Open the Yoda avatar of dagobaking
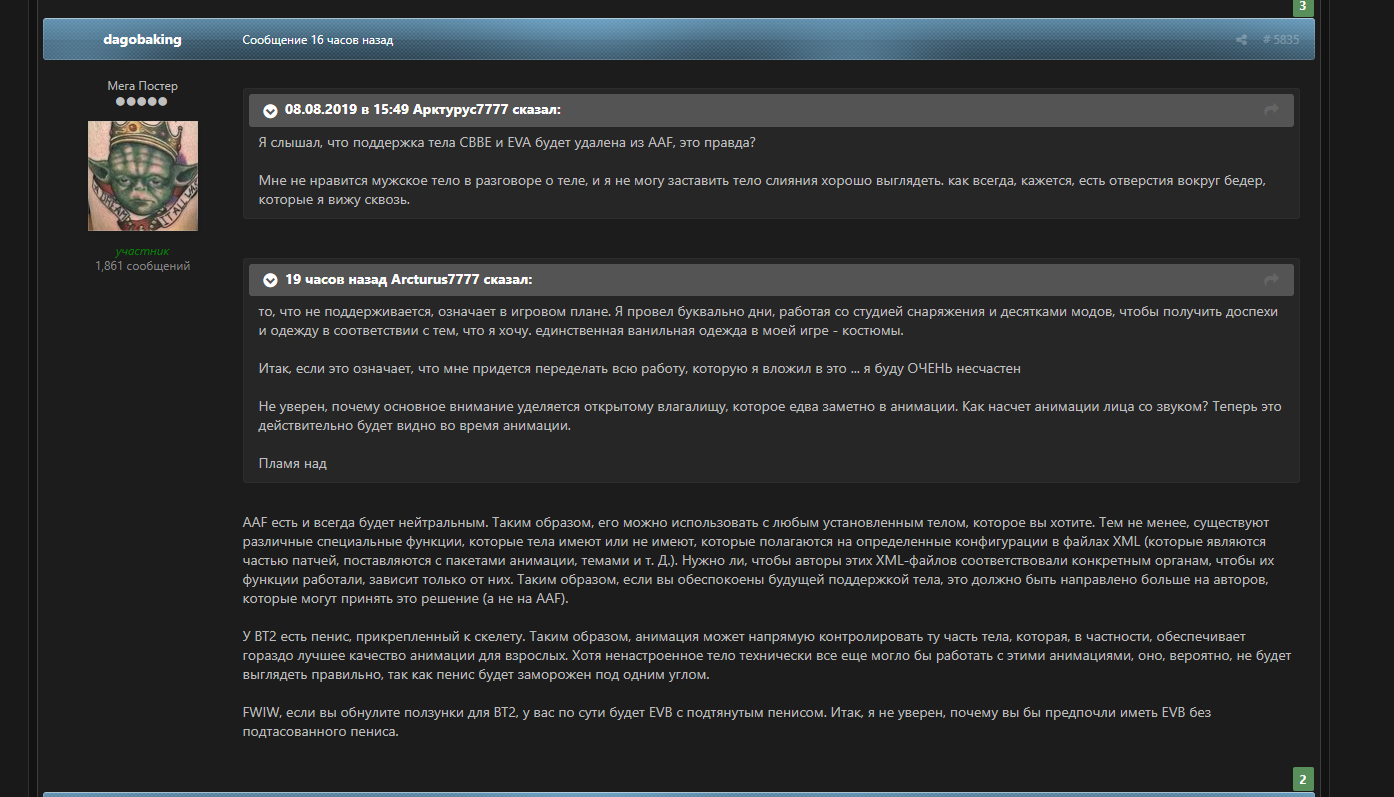Image resolution: width=1394 pixels, height=797 pixels. [142, 176]
